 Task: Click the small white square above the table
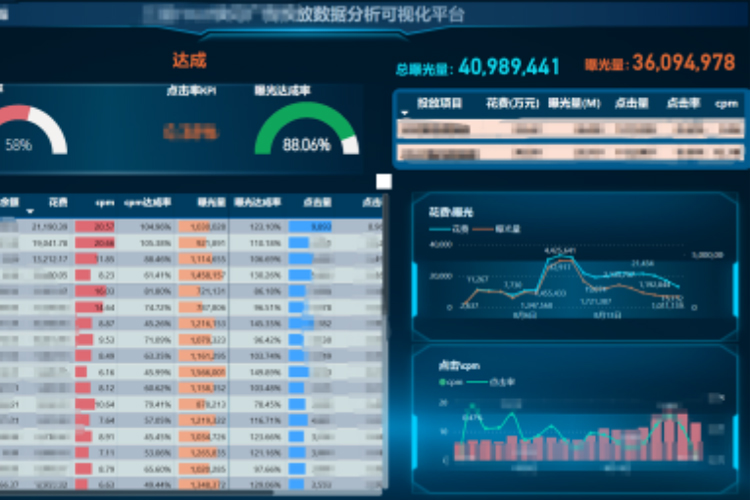[384, 182]
